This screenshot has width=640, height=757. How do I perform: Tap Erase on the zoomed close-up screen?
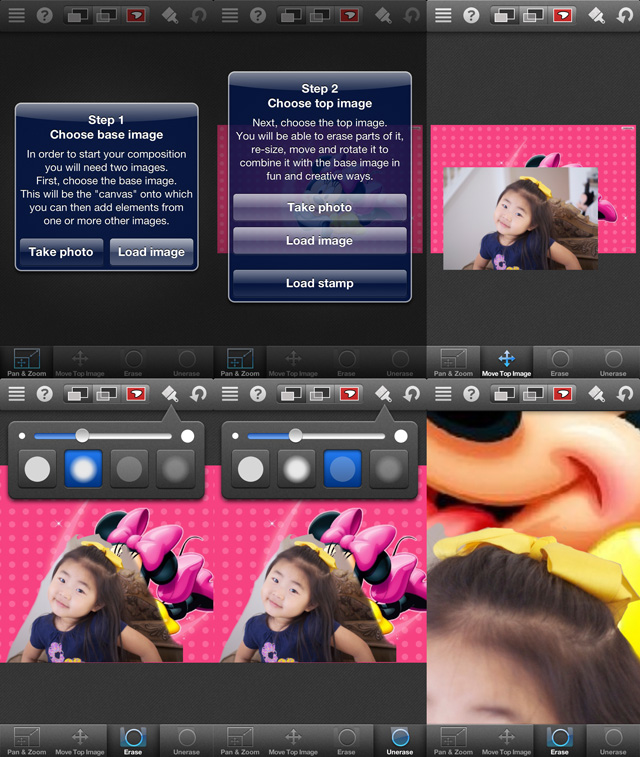[560, 741]
